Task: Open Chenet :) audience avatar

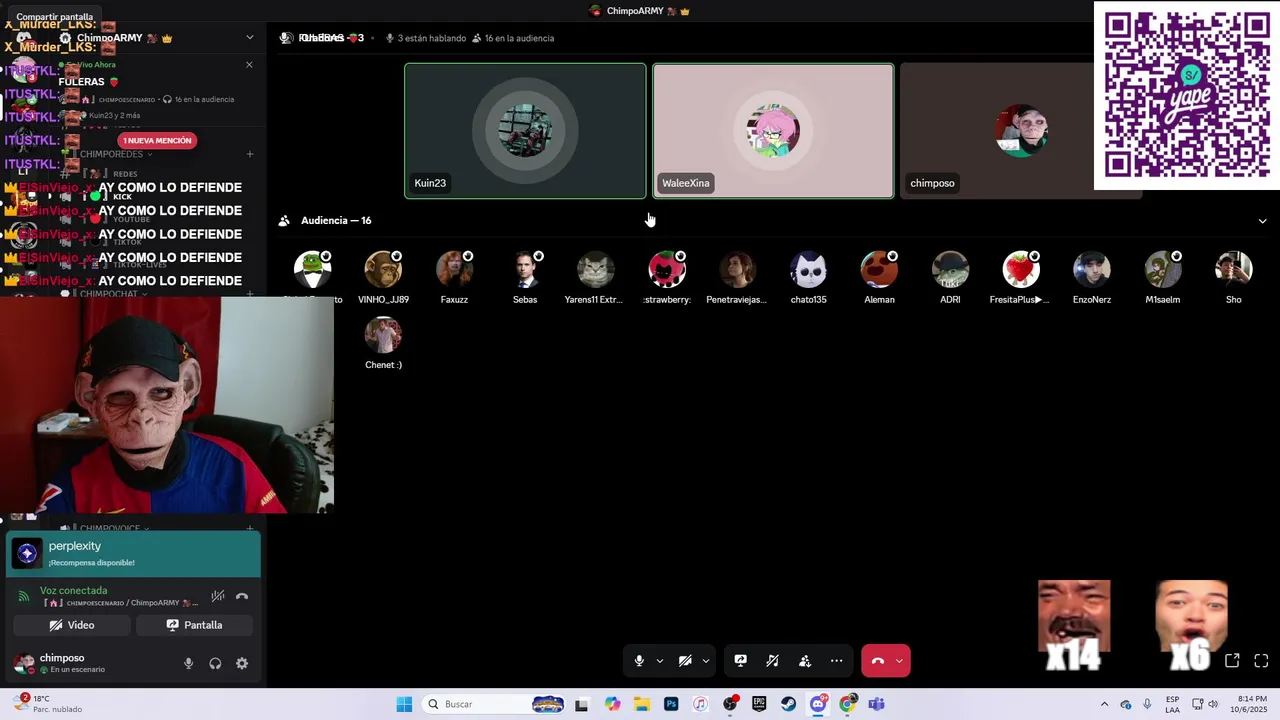Action: (383, 335)
